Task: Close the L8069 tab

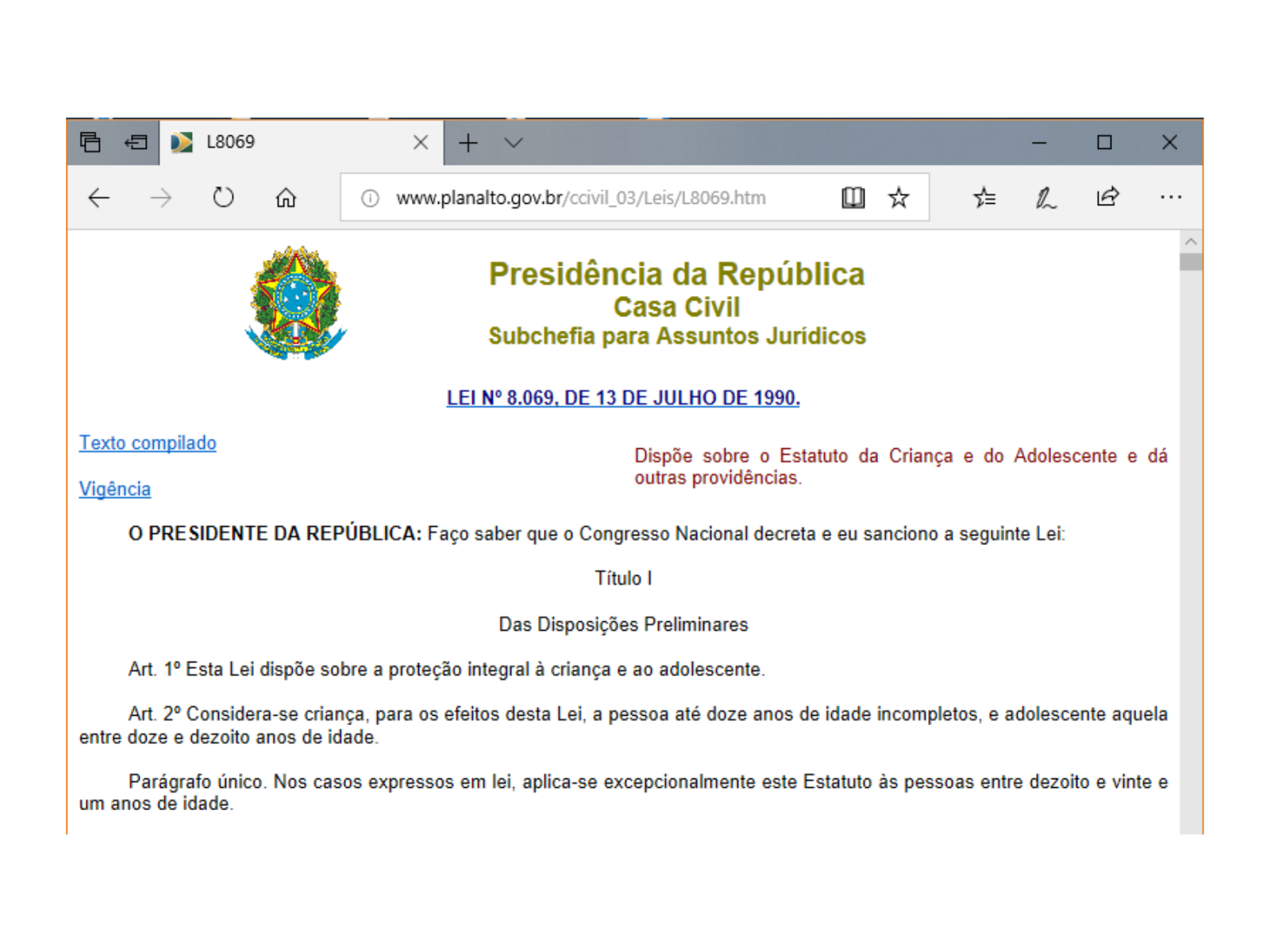Action: pyautogui.click(x=421, y=143)
